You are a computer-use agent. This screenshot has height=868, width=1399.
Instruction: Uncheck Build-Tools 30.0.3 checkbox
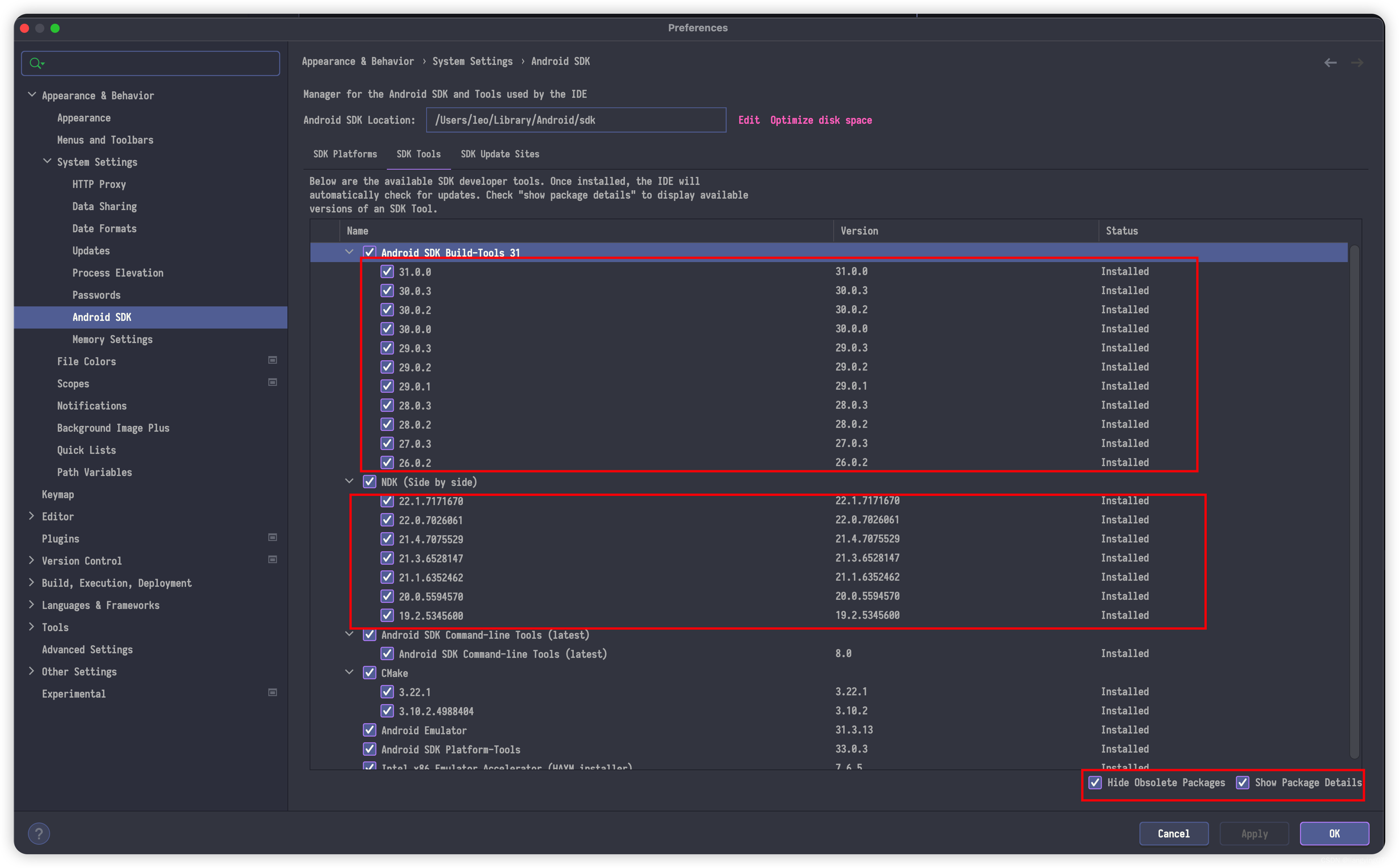[x=387, y=290]
